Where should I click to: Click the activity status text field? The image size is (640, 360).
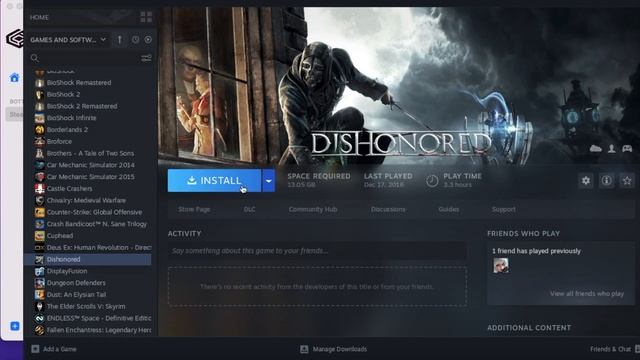pyautogui.click(x=317, y=251)
